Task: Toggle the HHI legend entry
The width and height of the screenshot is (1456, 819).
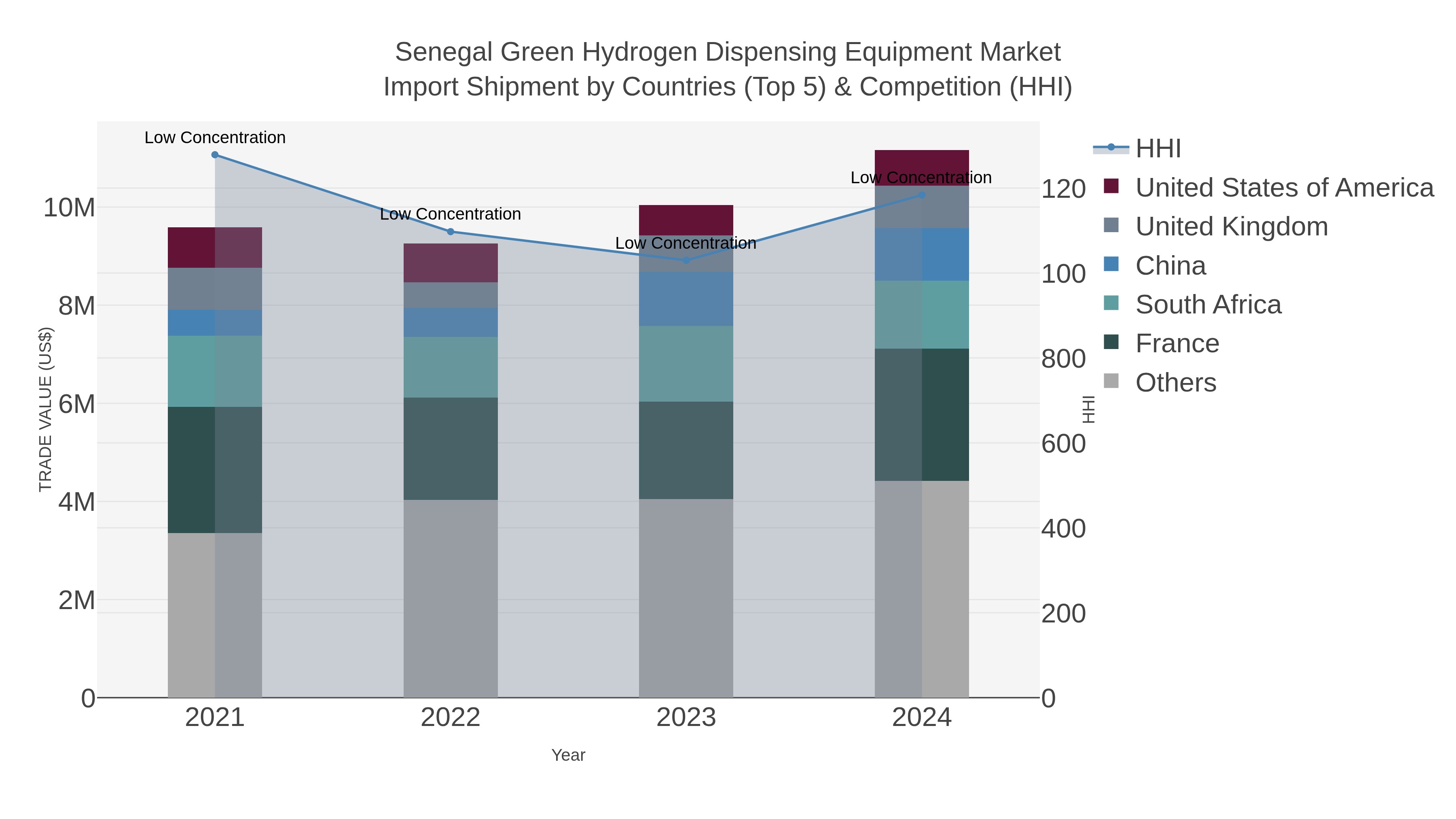Action: (1137, 148)
